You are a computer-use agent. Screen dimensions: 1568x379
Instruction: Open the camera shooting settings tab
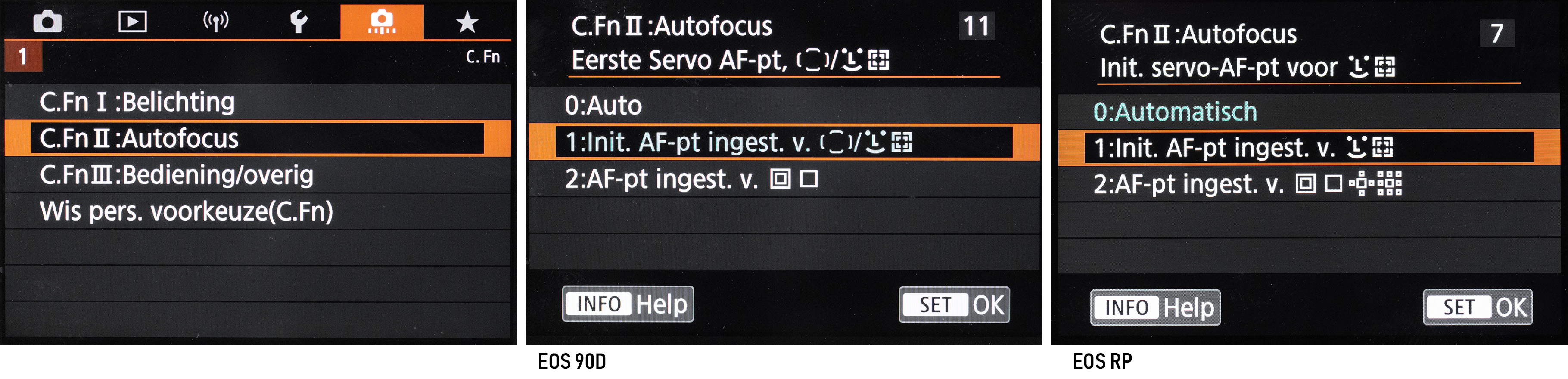point(47,22)
